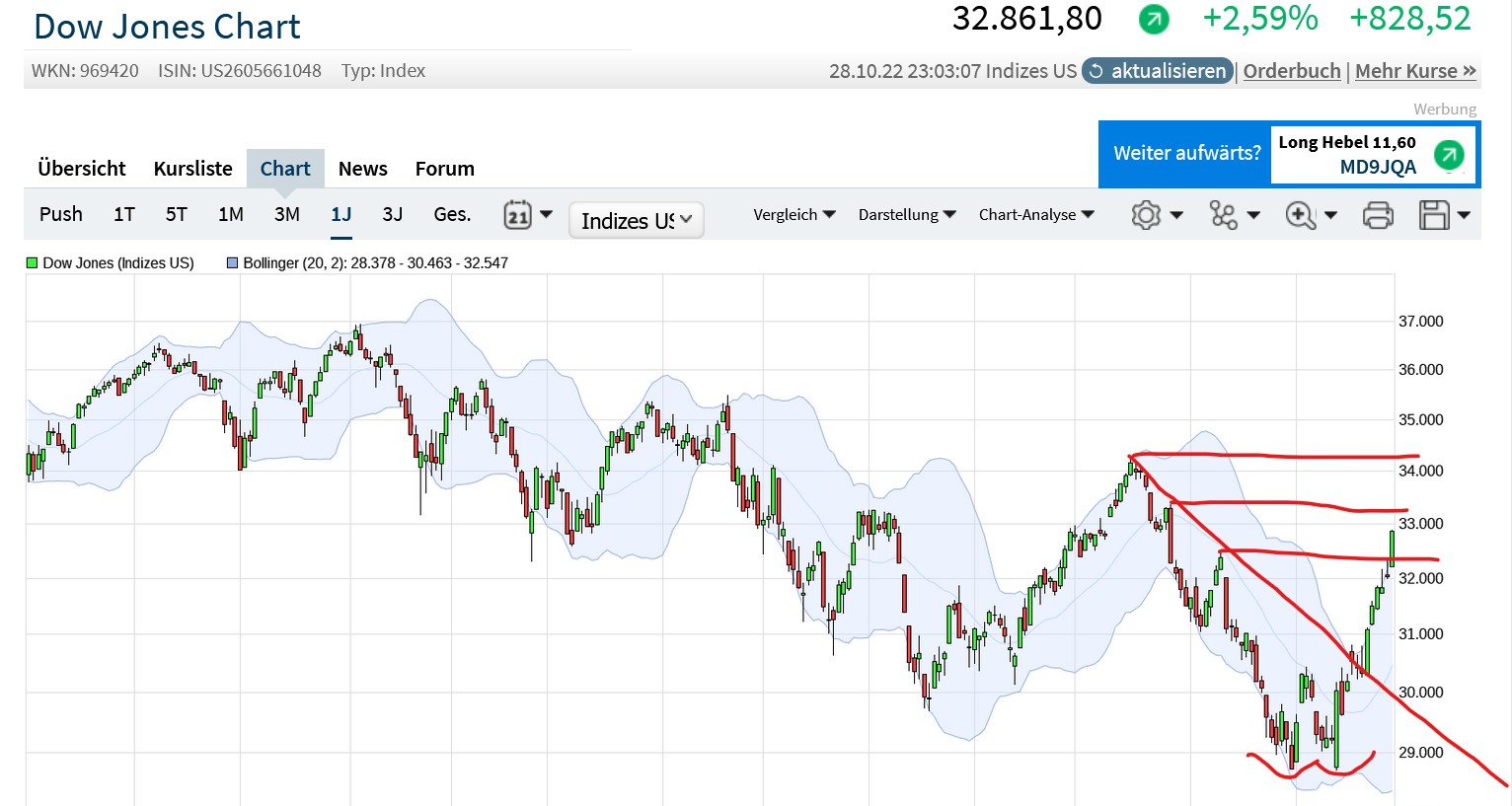Expand the Chart-Analyse dropdown
Image resolution: width=1512 pixels, height=806 pixels.
tap(1035, 214)
